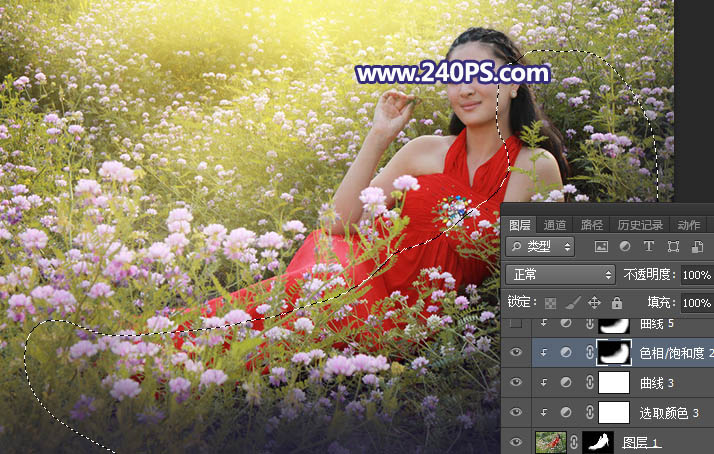
Task: Click the 不透明度 opacity value field
Action: click(696, 274)
